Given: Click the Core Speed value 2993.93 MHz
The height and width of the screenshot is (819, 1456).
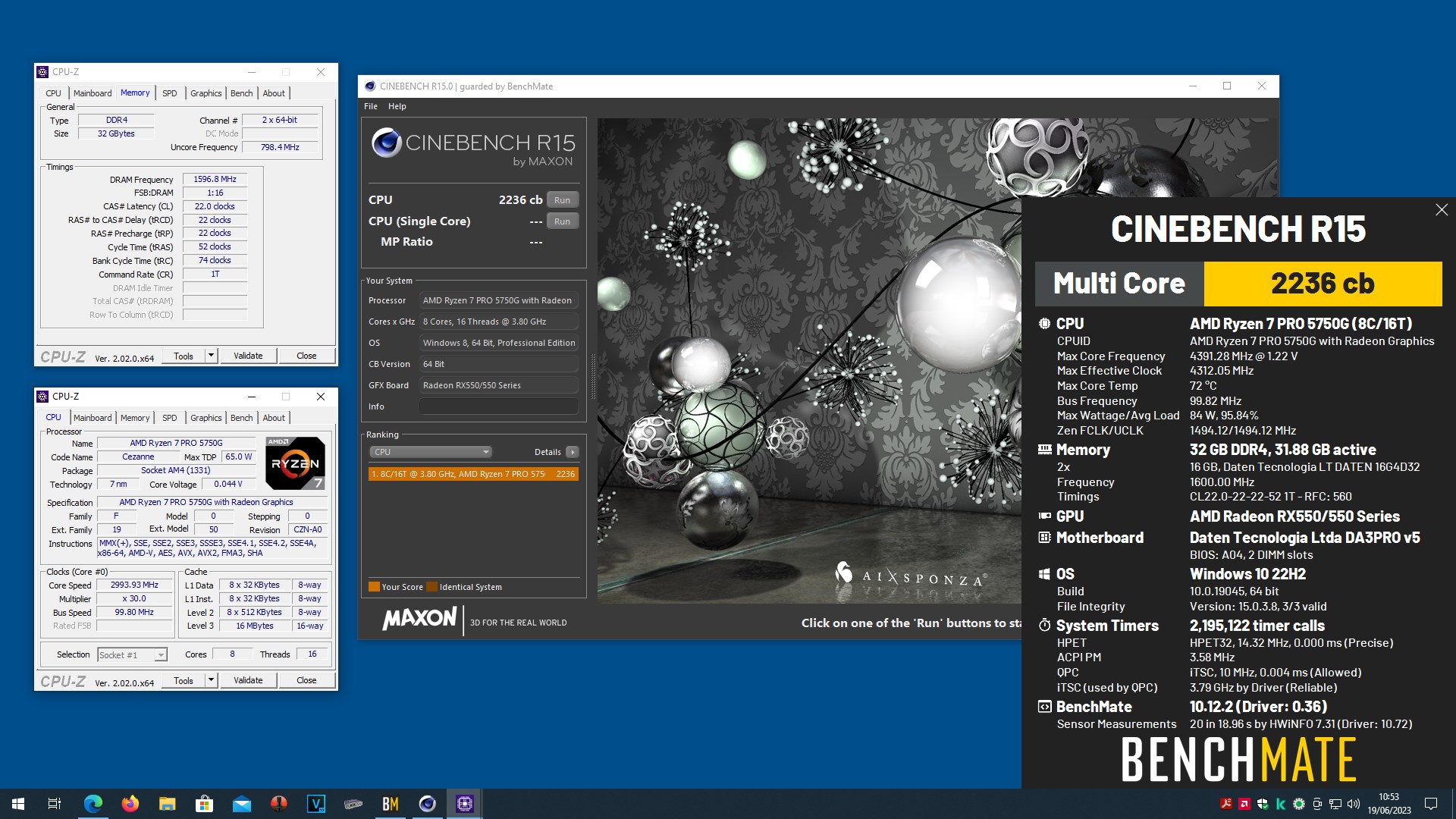Looking at the screenshot, I should (x=134, y=585).
